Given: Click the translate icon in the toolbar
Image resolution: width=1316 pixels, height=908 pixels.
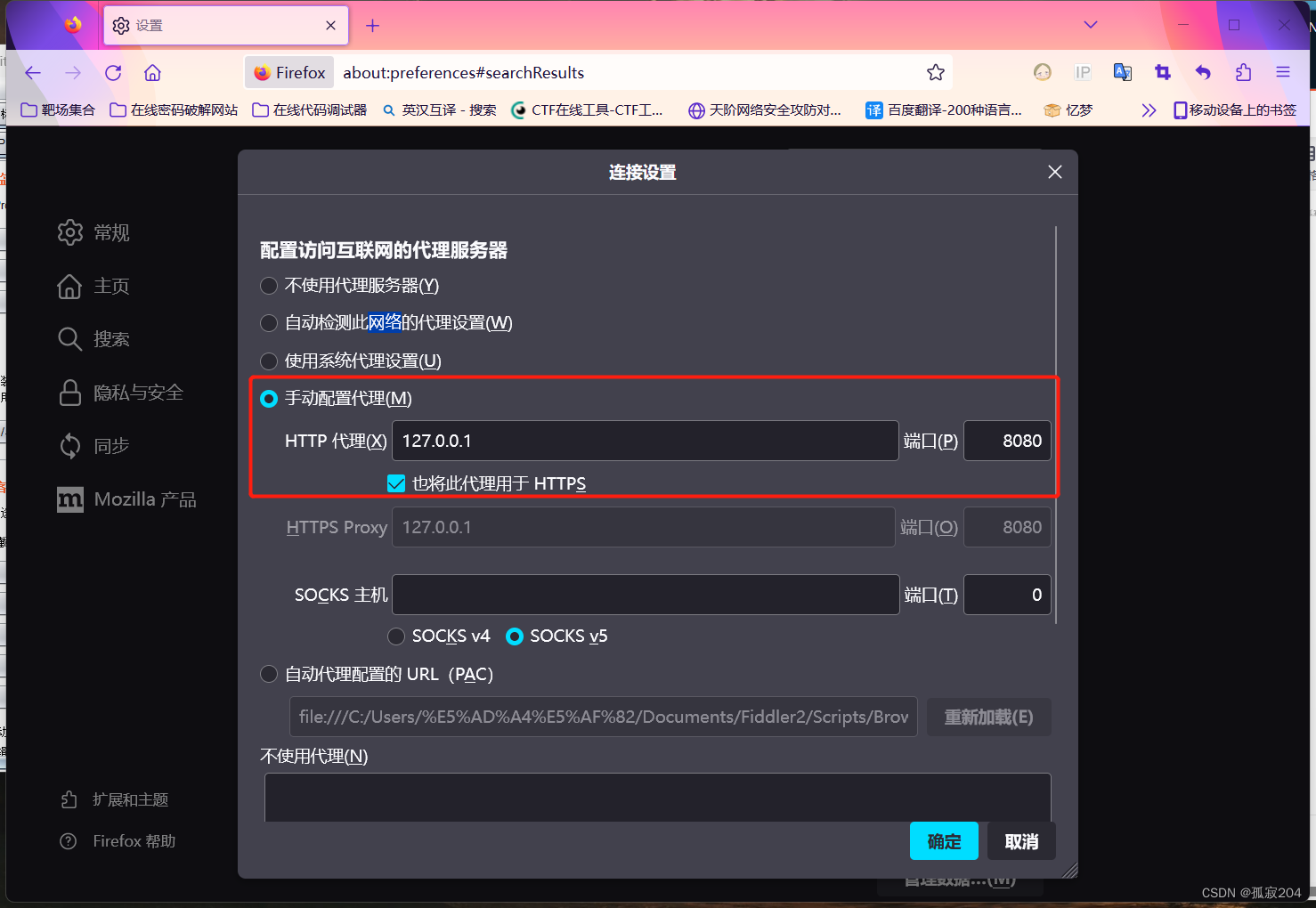Looking at the screenshot, I should [x=1122, y=72].
